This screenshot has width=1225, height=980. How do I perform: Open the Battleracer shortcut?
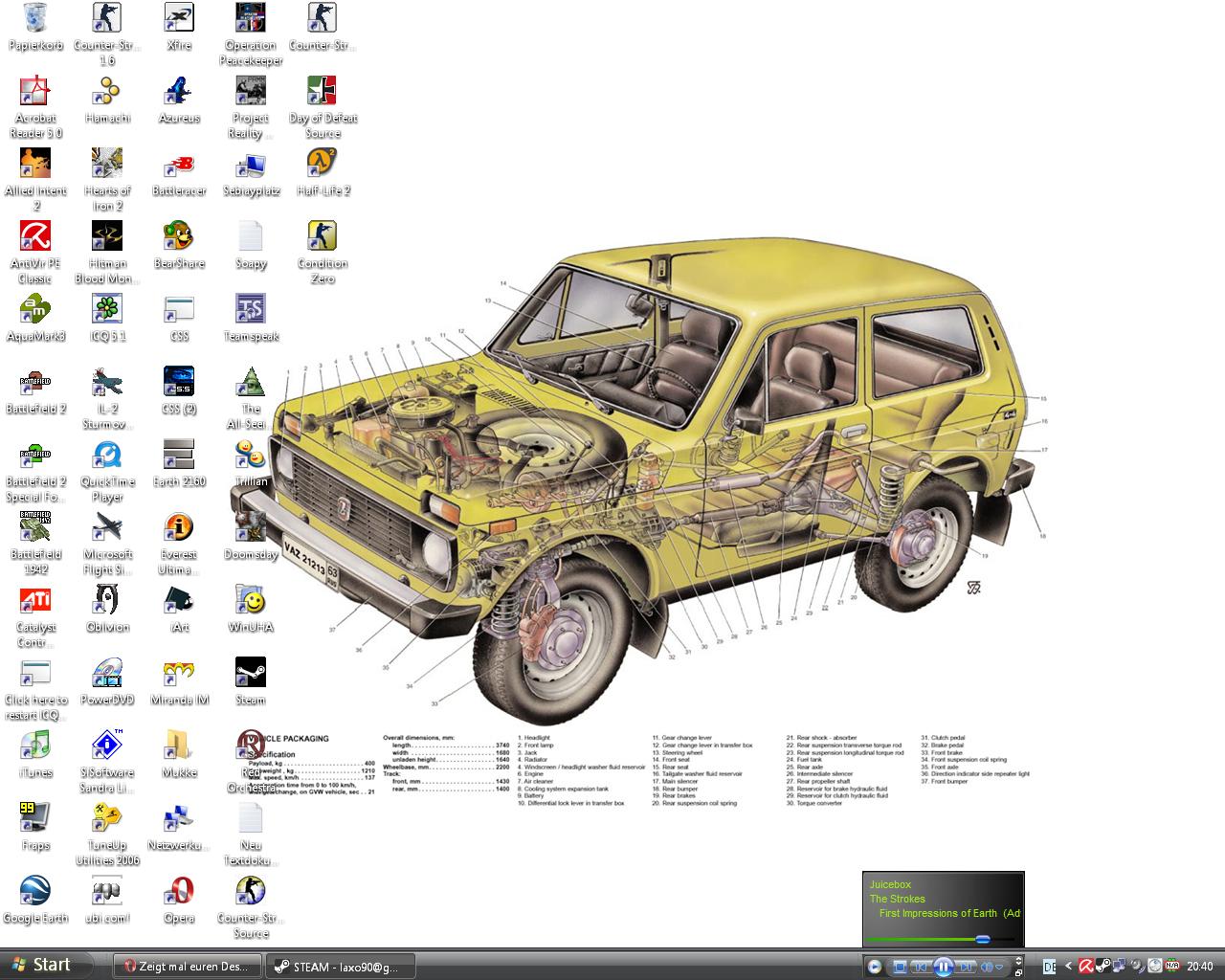(179, 173)
